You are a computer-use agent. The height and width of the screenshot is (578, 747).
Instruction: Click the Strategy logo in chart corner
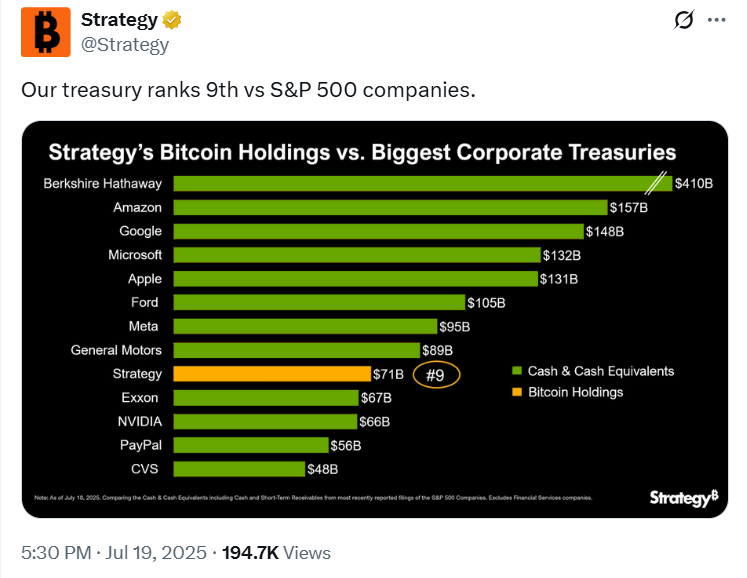[x=684, y=498]
